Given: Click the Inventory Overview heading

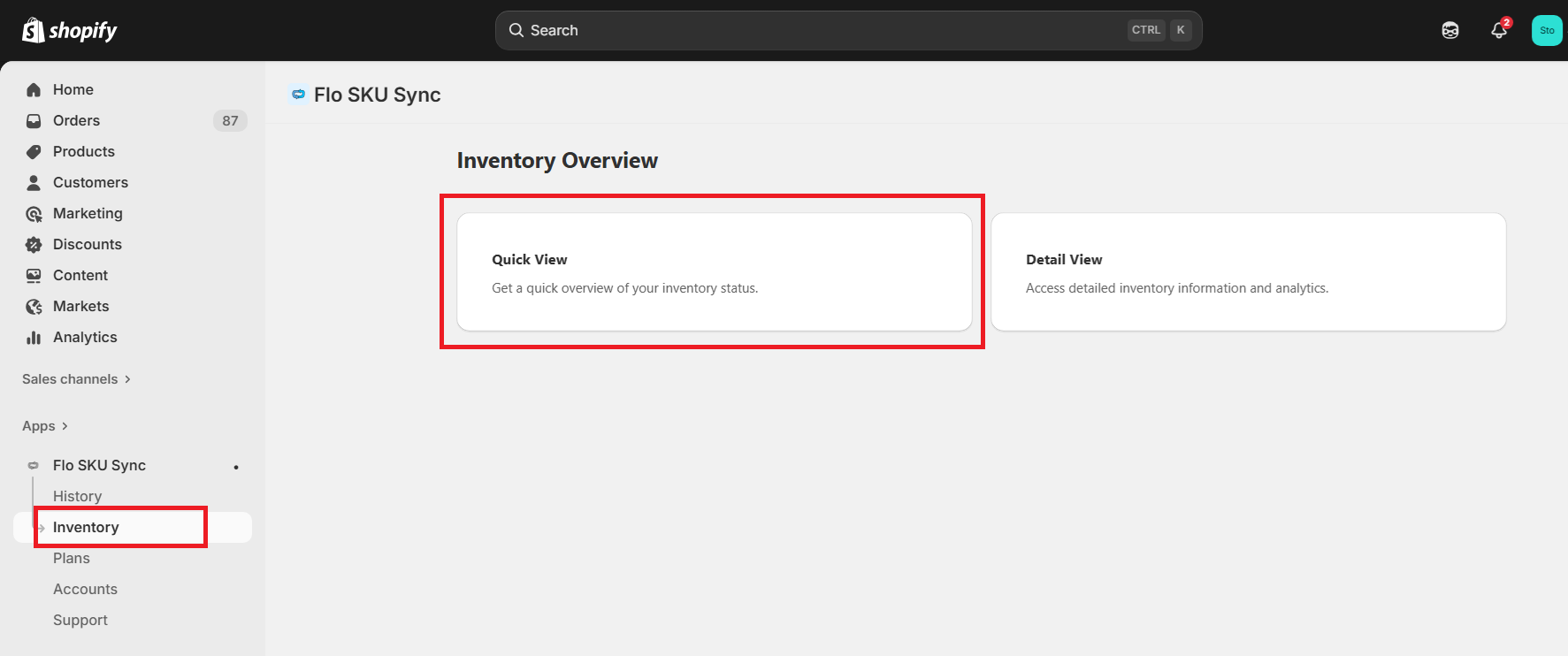Looking at the screenshot, I should click(x=557, y=160).
